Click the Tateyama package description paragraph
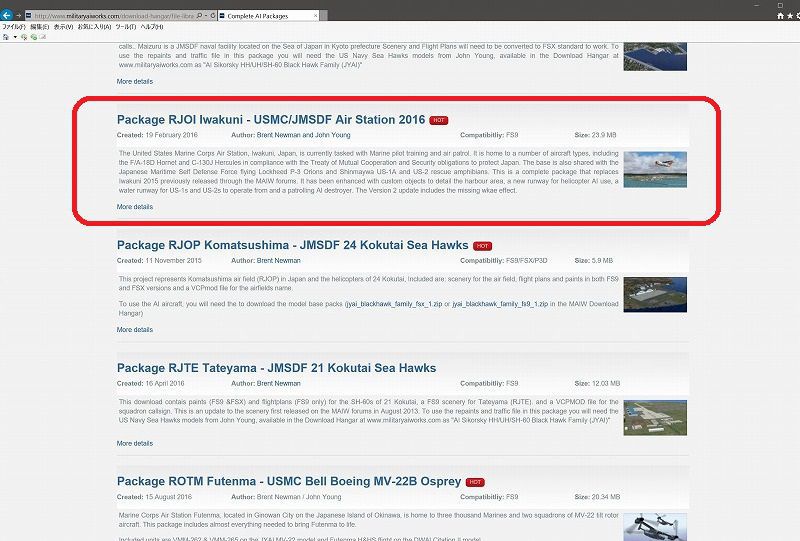This screenshot has width=800, height=541. (368, 411)
